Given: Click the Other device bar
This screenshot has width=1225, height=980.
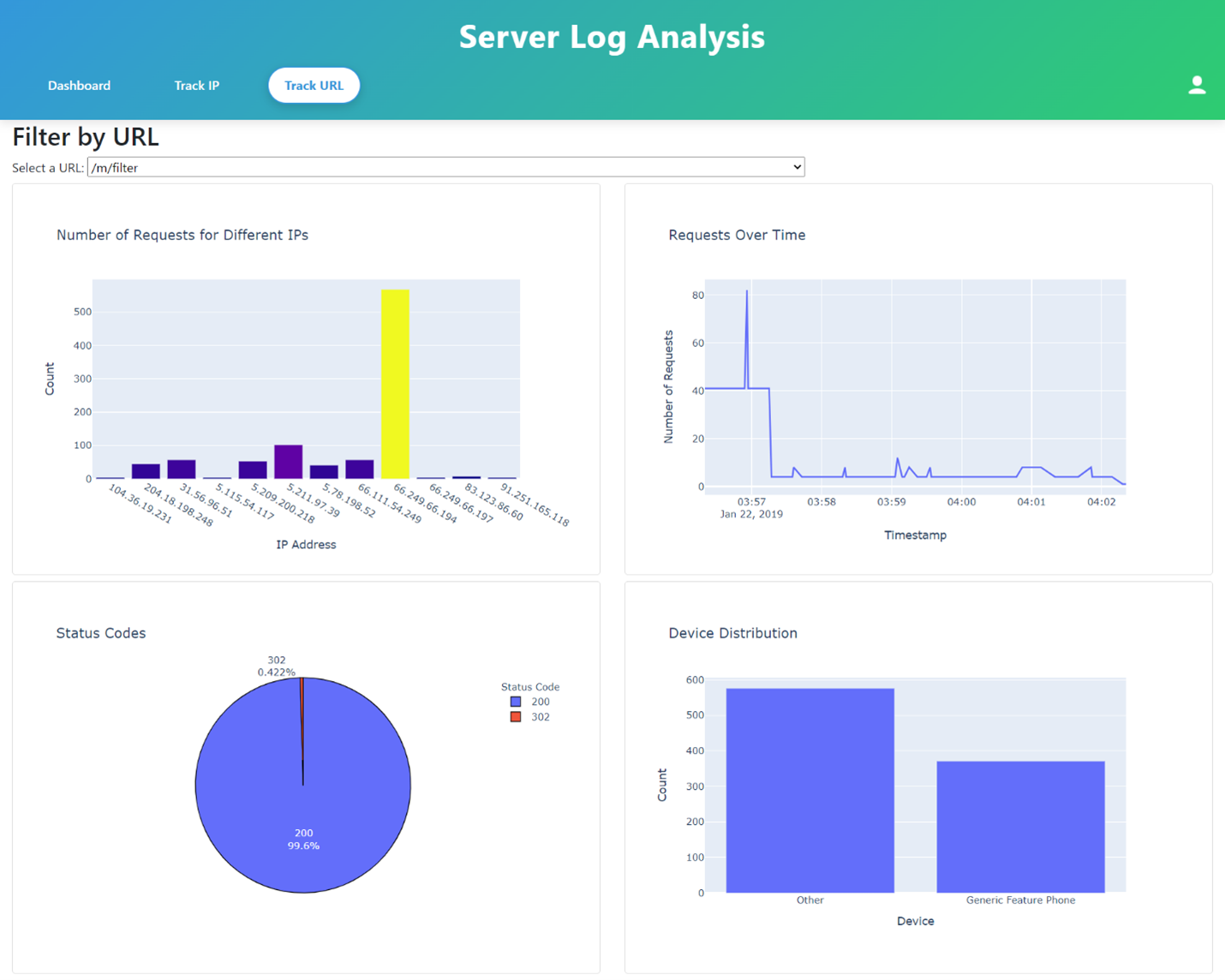Looking at the screenshot, I should point(810,790).
